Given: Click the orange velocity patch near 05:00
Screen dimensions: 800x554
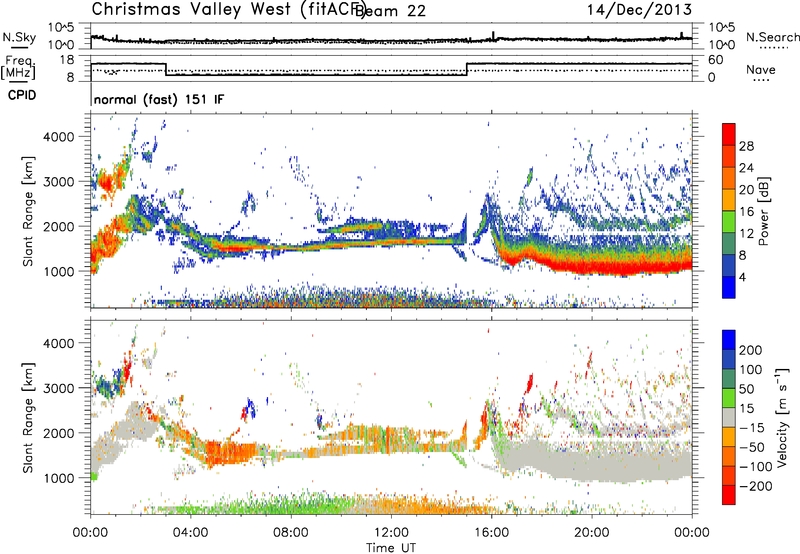Looking at the screenshot, I should pyautogui.click(x=232, y=452).
